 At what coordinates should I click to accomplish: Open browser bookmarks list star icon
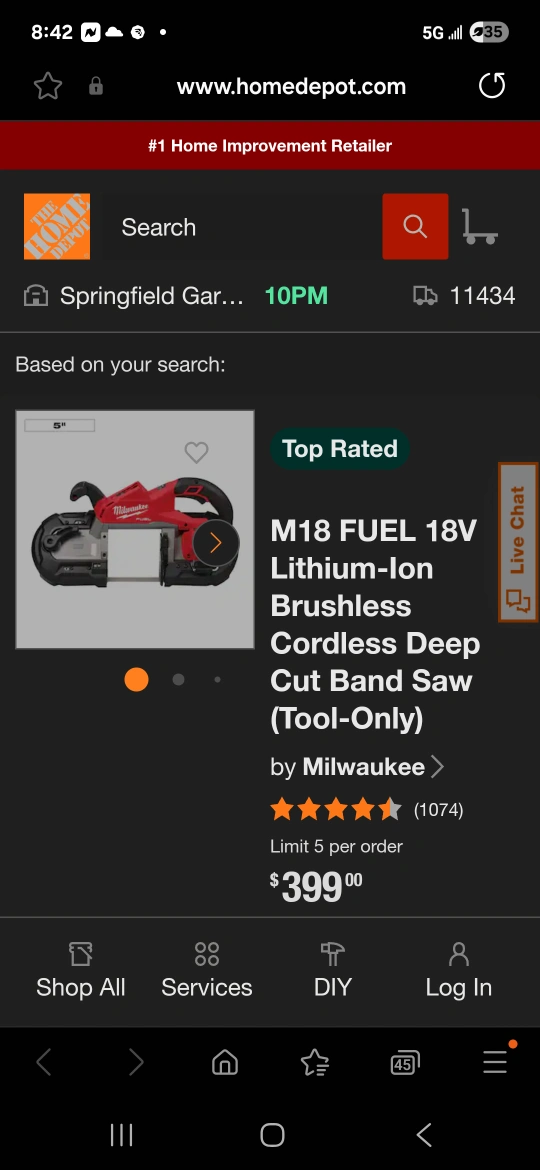(315, 1062)
